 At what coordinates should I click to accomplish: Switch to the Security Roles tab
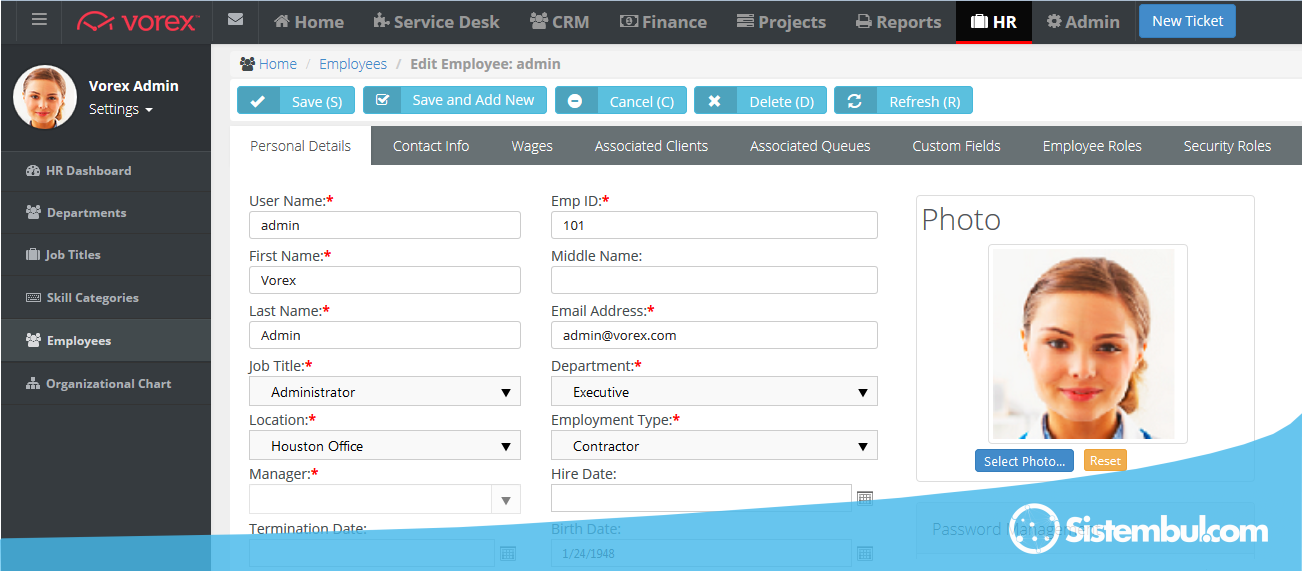[1226, 146]
